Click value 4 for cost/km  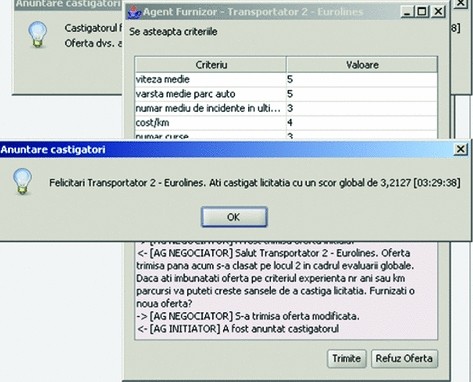(x=362, y=123)
